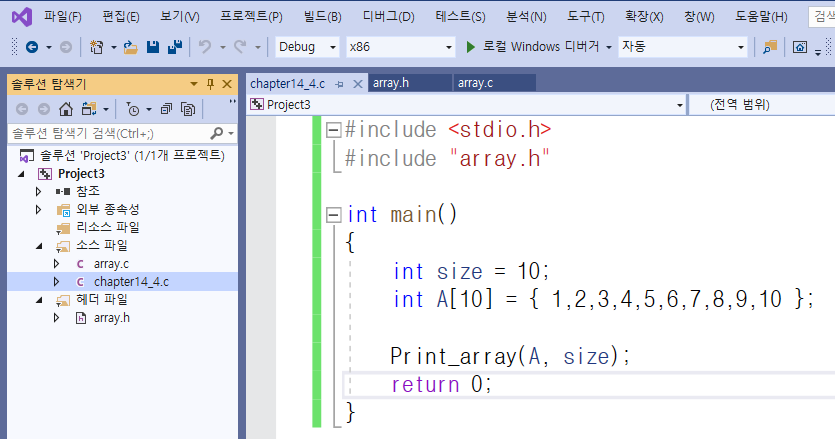This screenshot has width=835, height=439.
Task: Open the 도구(T) menu
Action: pyautogui.click(x=585, y=17)
